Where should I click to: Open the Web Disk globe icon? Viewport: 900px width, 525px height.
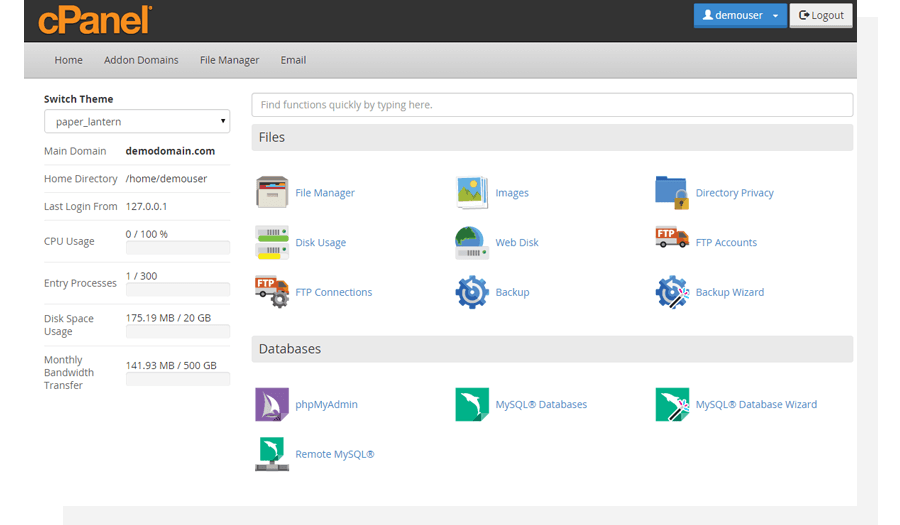[472, 242]
